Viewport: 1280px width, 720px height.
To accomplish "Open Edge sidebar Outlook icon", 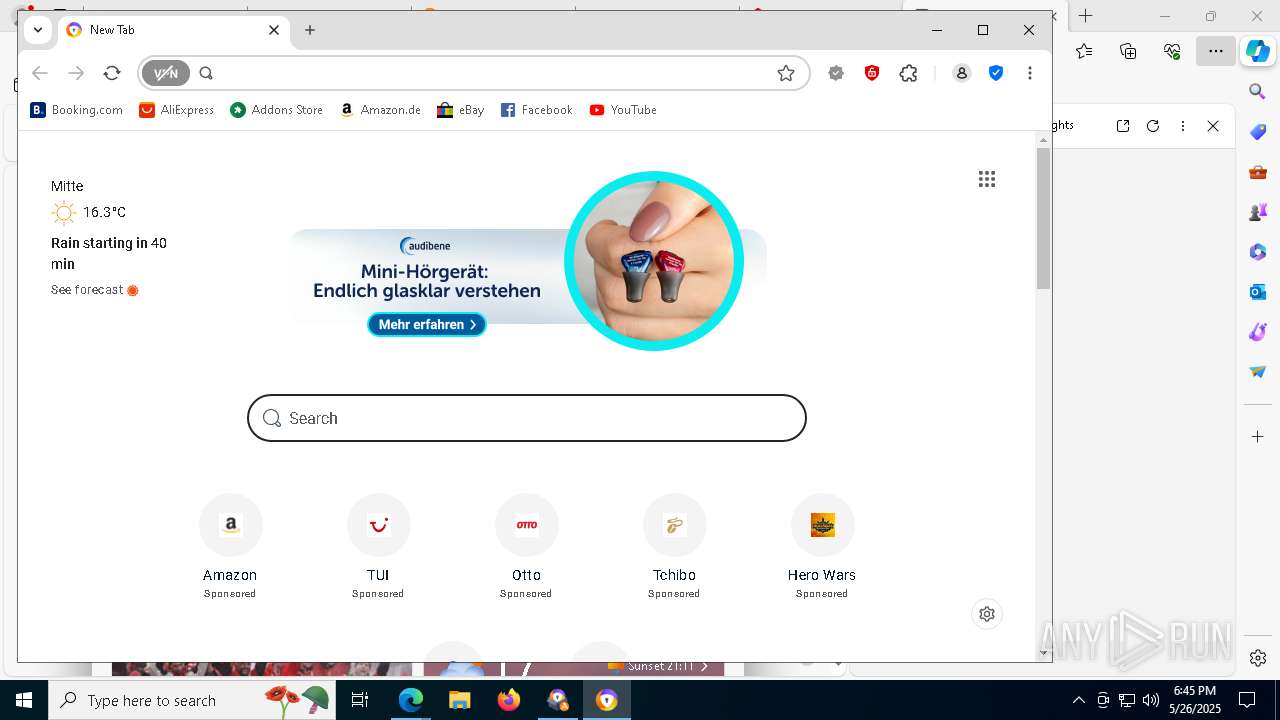I will click(1258, 292).
